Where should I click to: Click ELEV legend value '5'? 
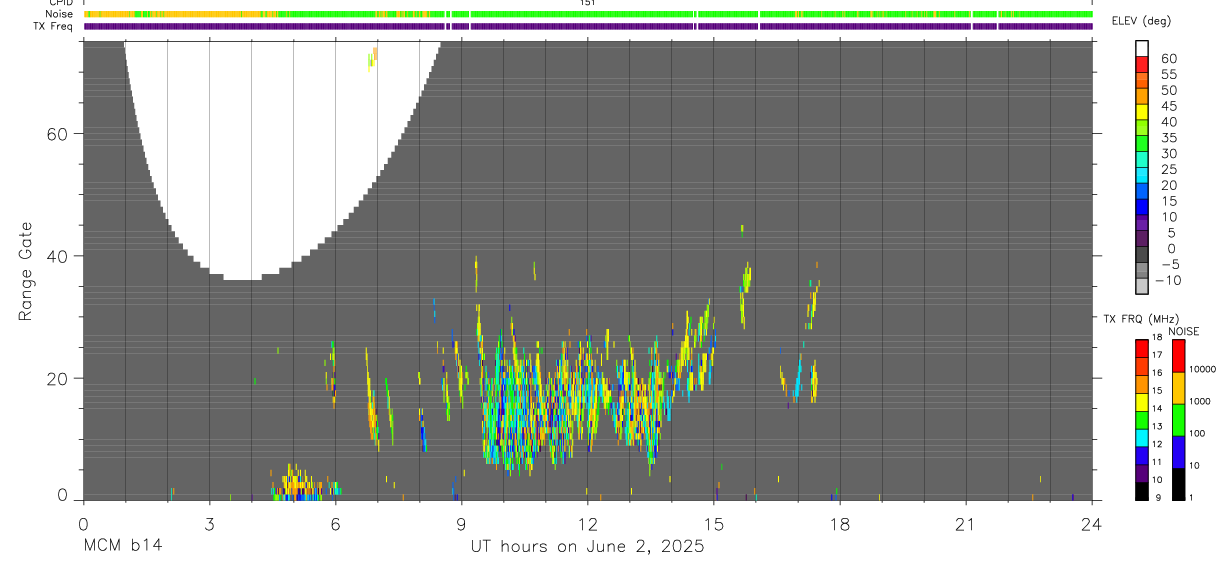point(1171,233)
